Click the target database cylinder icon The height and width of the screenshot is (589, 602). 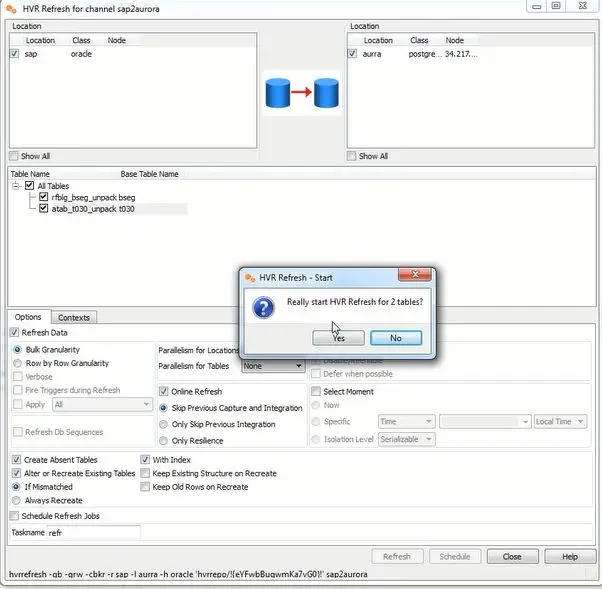click(326, 93)
